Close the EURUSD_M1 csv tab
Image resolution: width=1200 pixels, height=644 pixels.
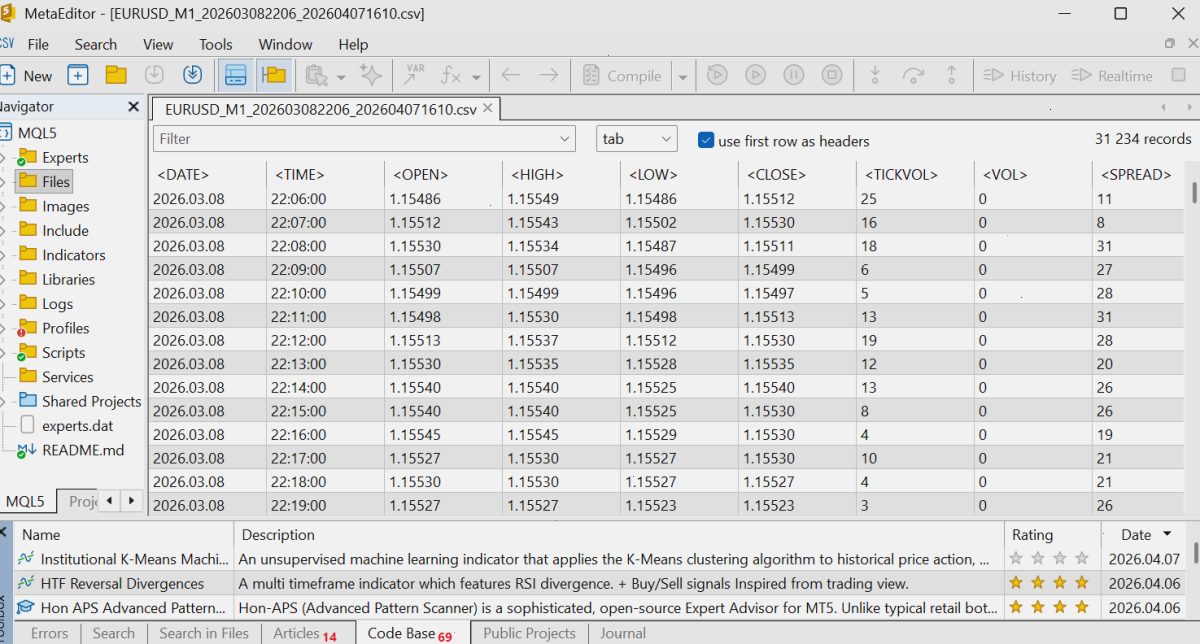[487, 108]
